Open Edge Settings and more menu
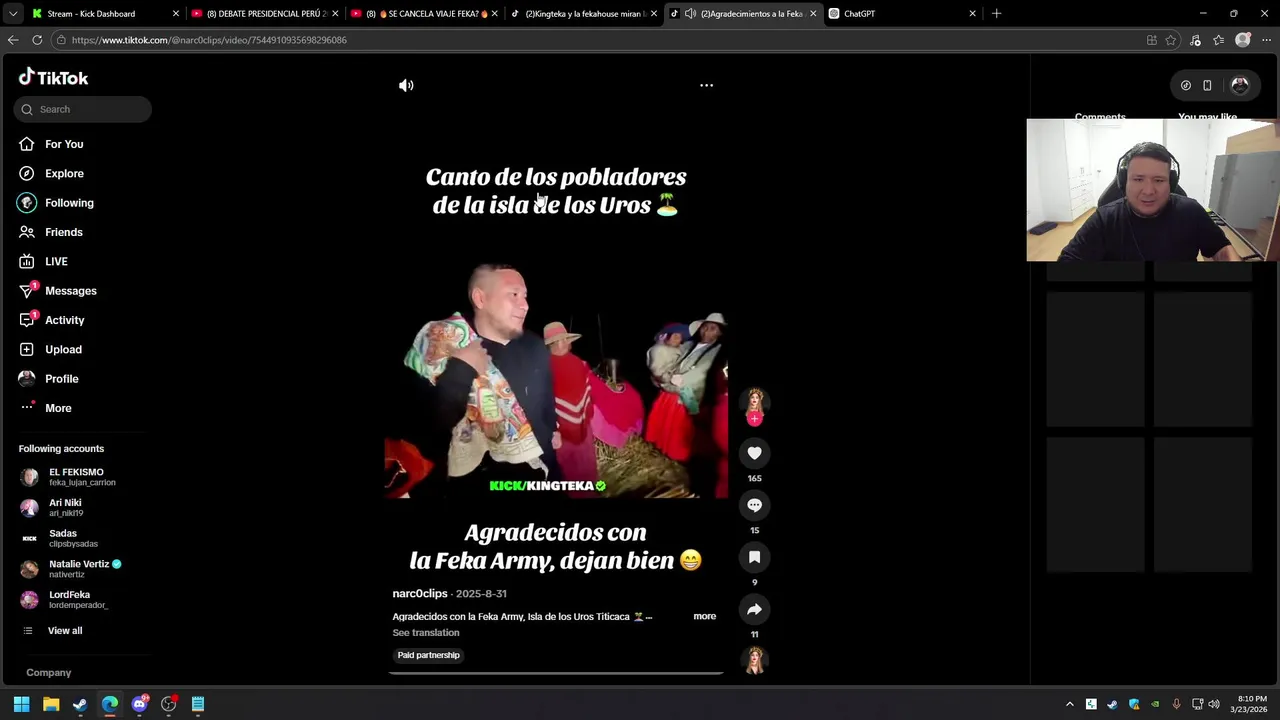This screenshot has width=1280, height=720. click(x=1267, y=40)
